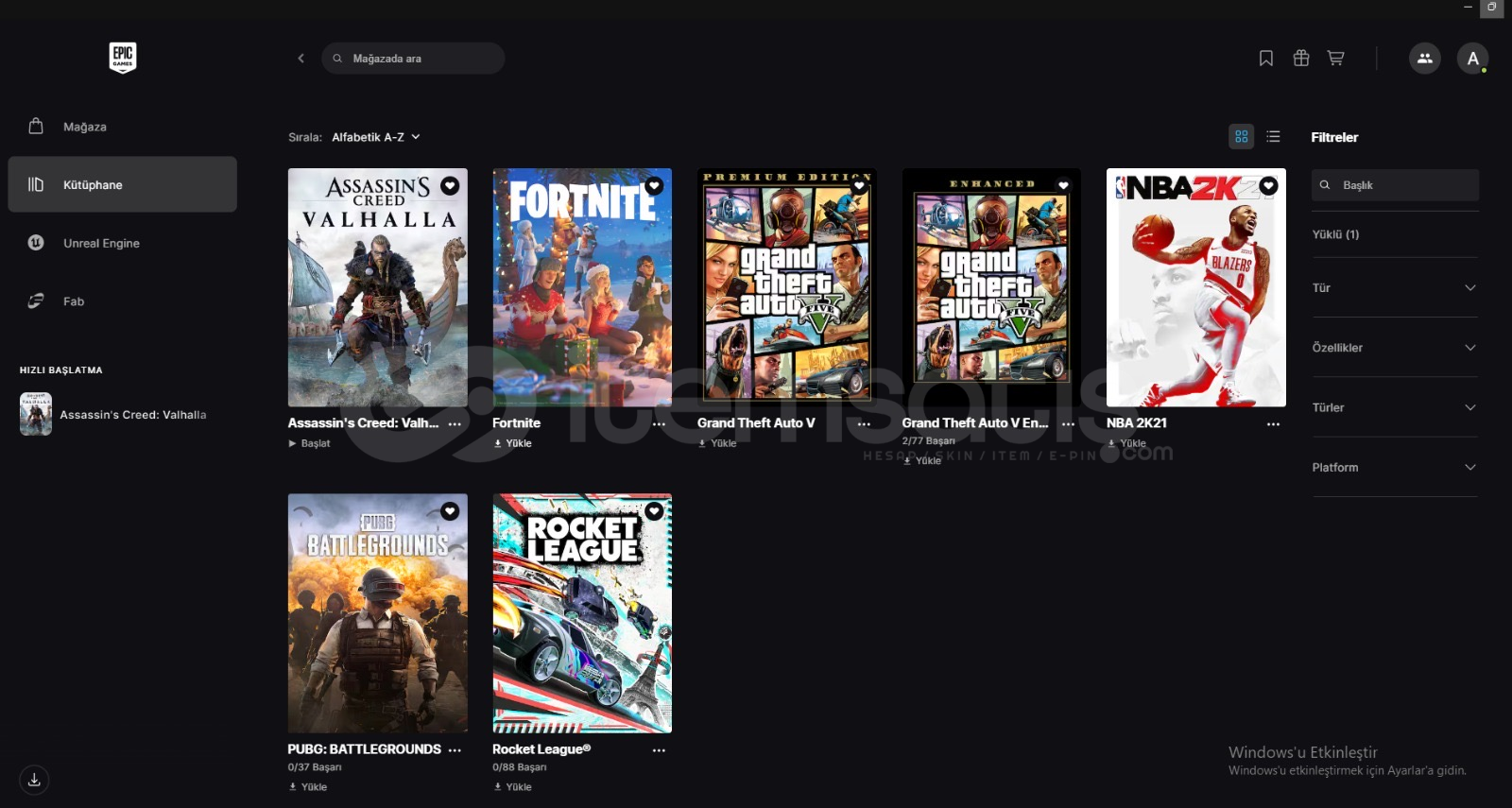Open more options for Grand Theft Auto V
The width and height of the screenshot is (1512, 808).
click(x=864, y=424)
